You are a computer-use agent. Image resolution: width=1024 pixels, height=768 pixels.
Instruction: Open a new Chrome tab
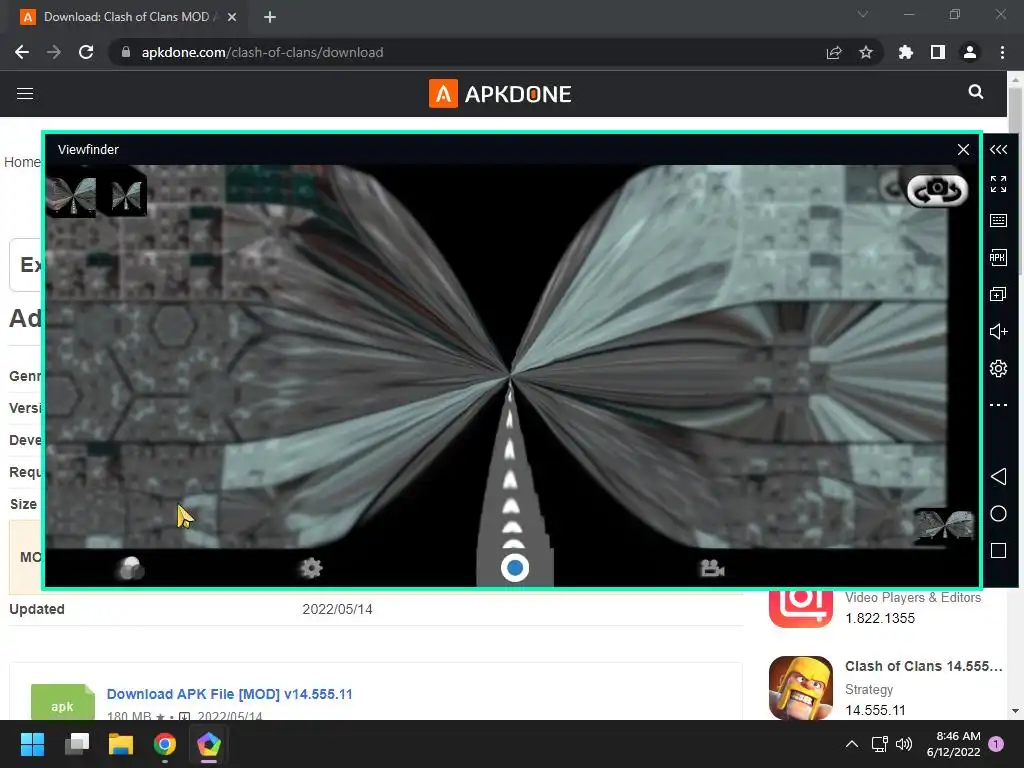270,17
